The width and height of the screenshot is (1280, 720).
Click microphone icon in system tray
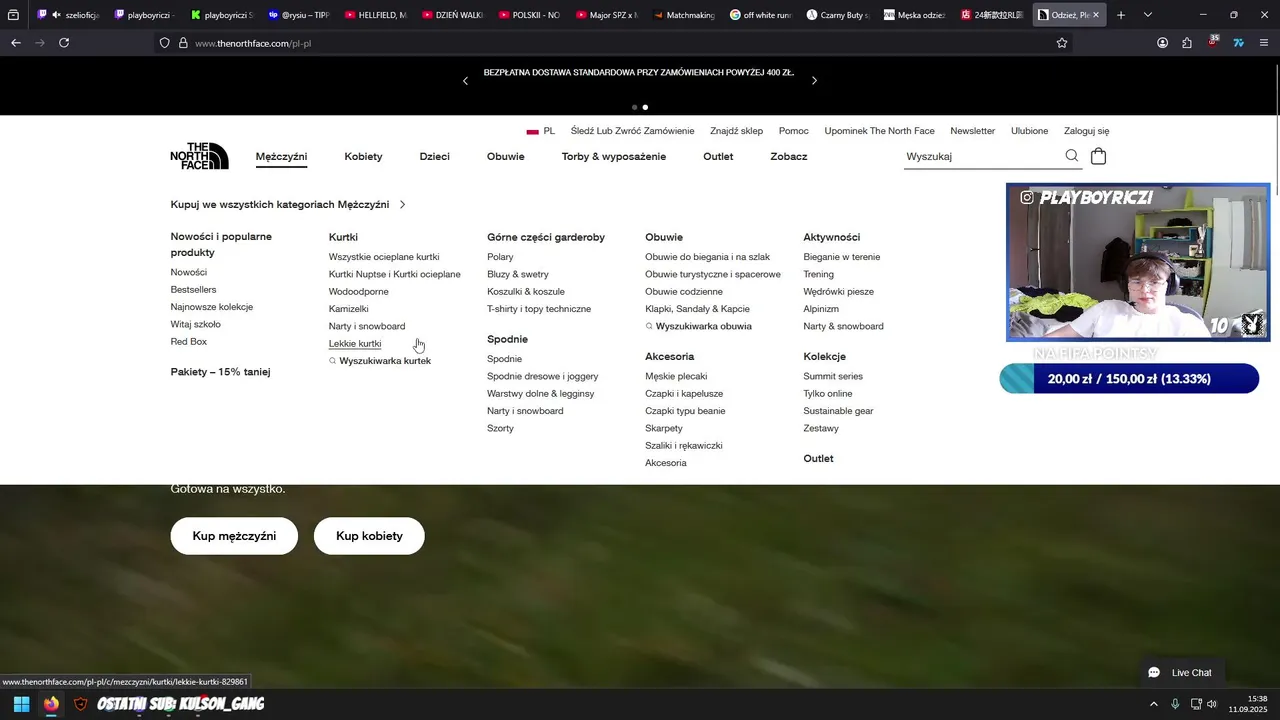coord(1175,704)
